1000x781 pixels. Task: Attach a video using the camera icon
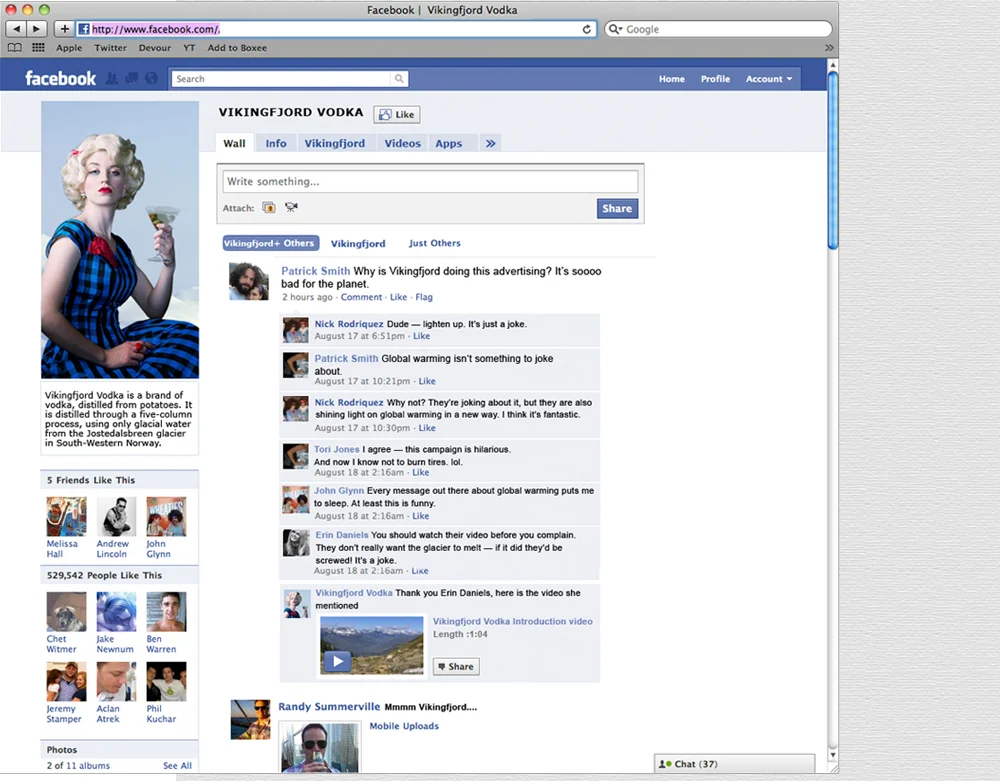coord(291,207)
